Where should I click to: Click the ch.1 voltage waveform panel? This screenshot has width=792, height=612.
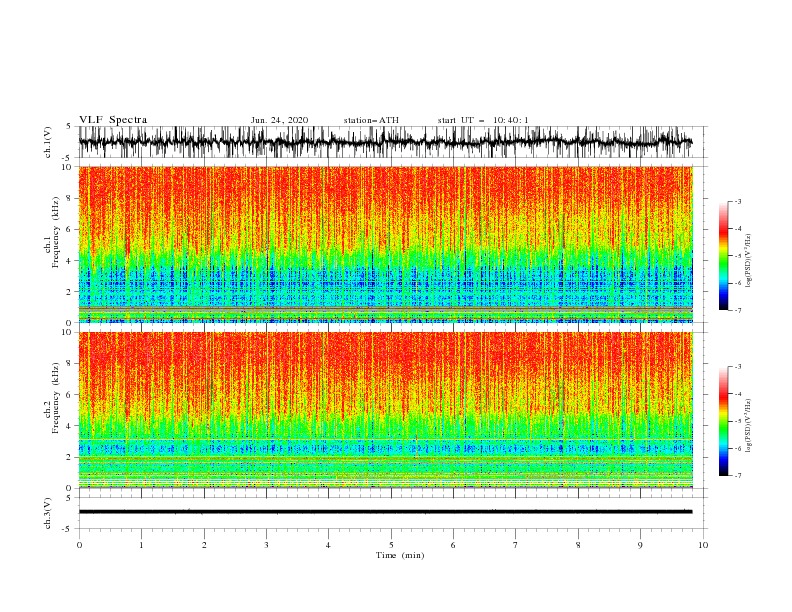392,142
